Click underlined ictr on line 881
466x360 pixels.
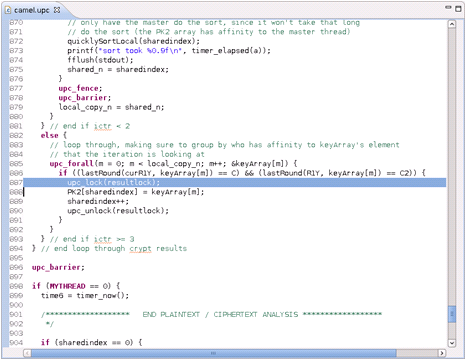(x=102, y=126)
